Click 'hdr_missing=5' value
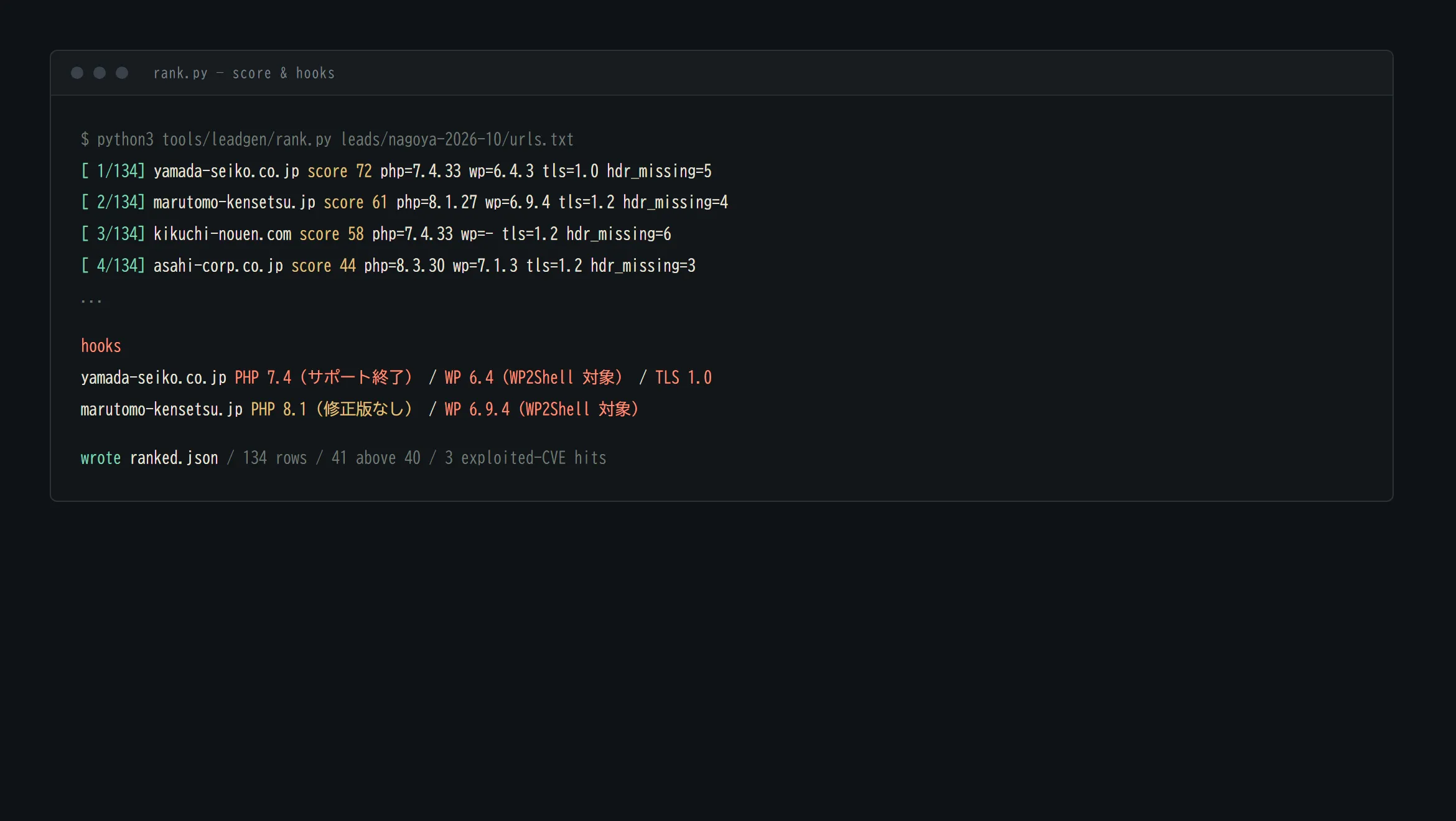 tap(660, 171)
